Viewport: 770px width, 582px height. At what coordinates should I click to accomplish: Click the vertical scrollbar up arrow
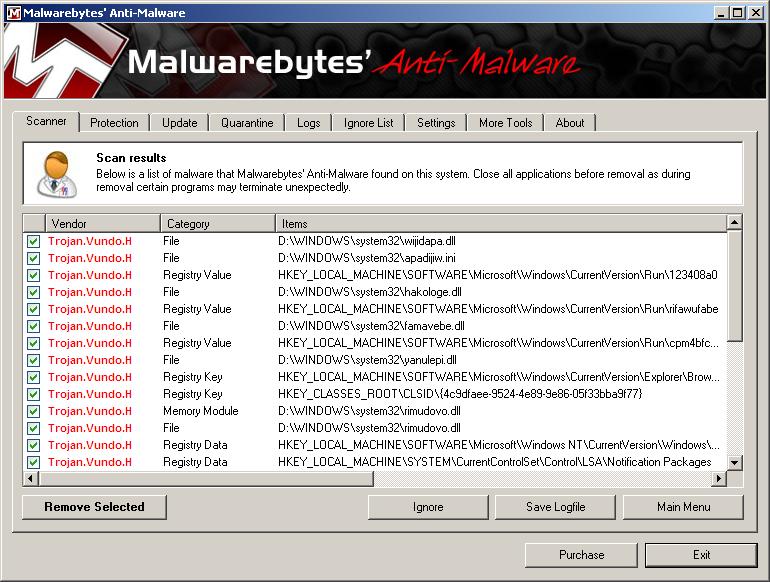coord(734,222)
